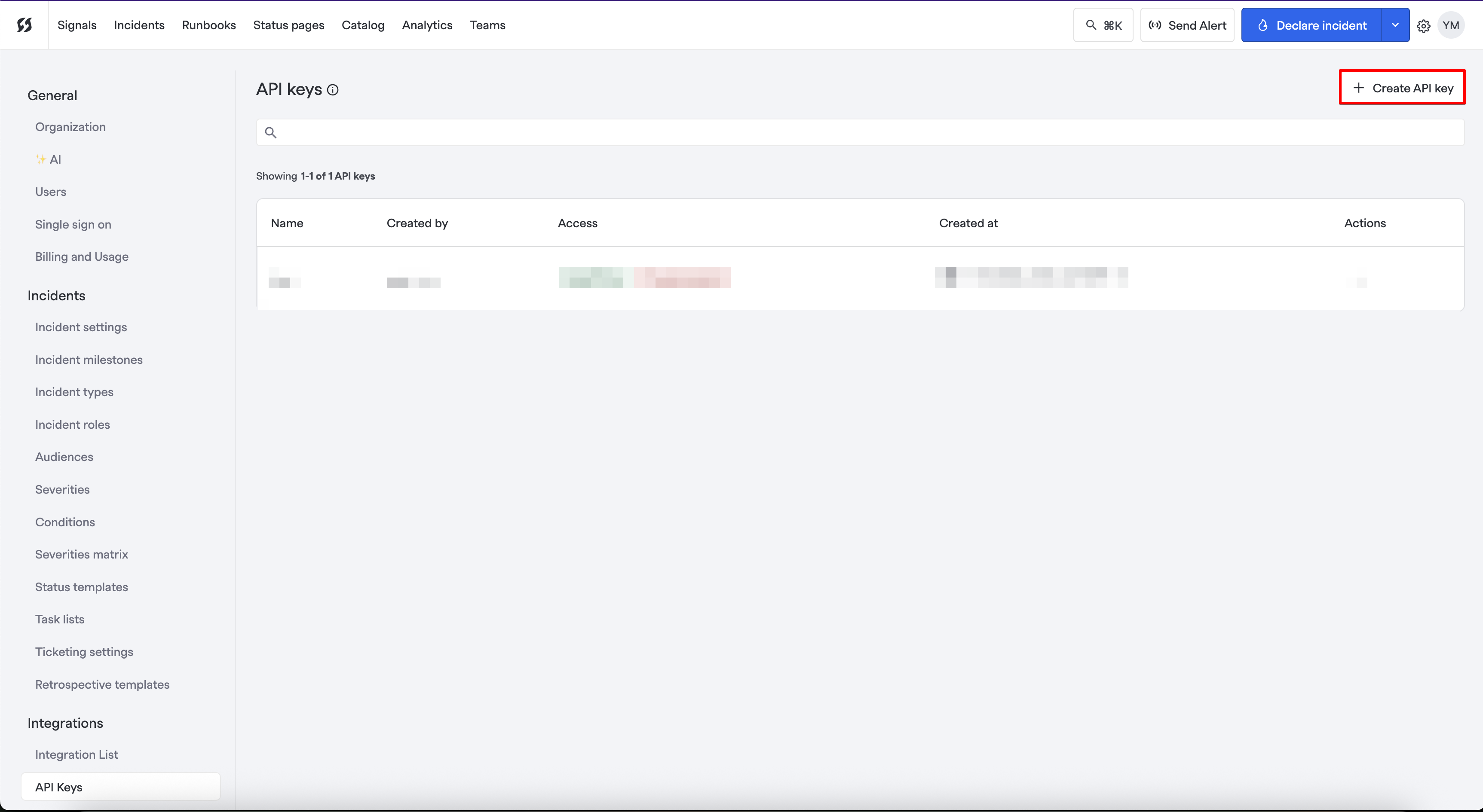The image size is (1483, 812).
Task: Click the magnifier icon in the search bar
Action: coord(271,132)
